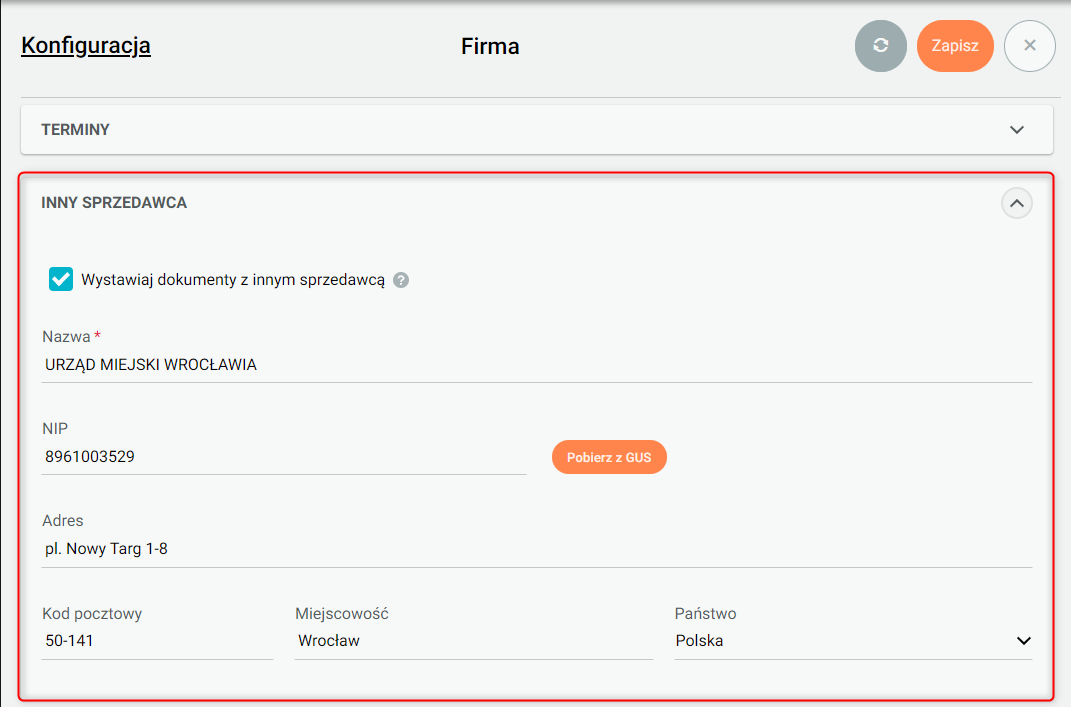Click the INNY SPRZEDAWCA header label

(x=114, y=203)
